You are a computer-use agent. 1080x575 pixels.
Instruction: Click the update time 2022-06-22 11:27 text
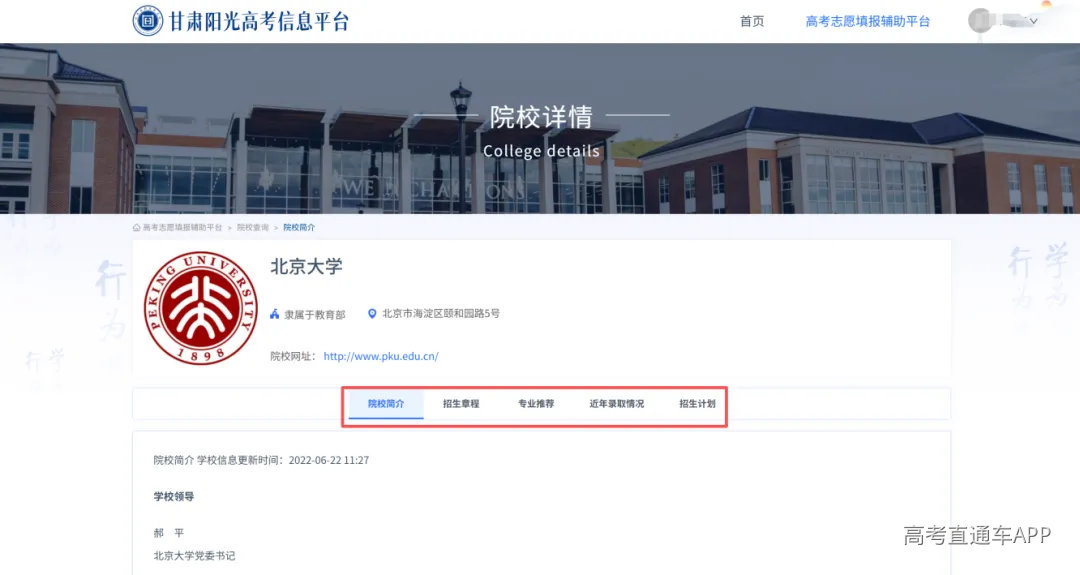[329, 460]
